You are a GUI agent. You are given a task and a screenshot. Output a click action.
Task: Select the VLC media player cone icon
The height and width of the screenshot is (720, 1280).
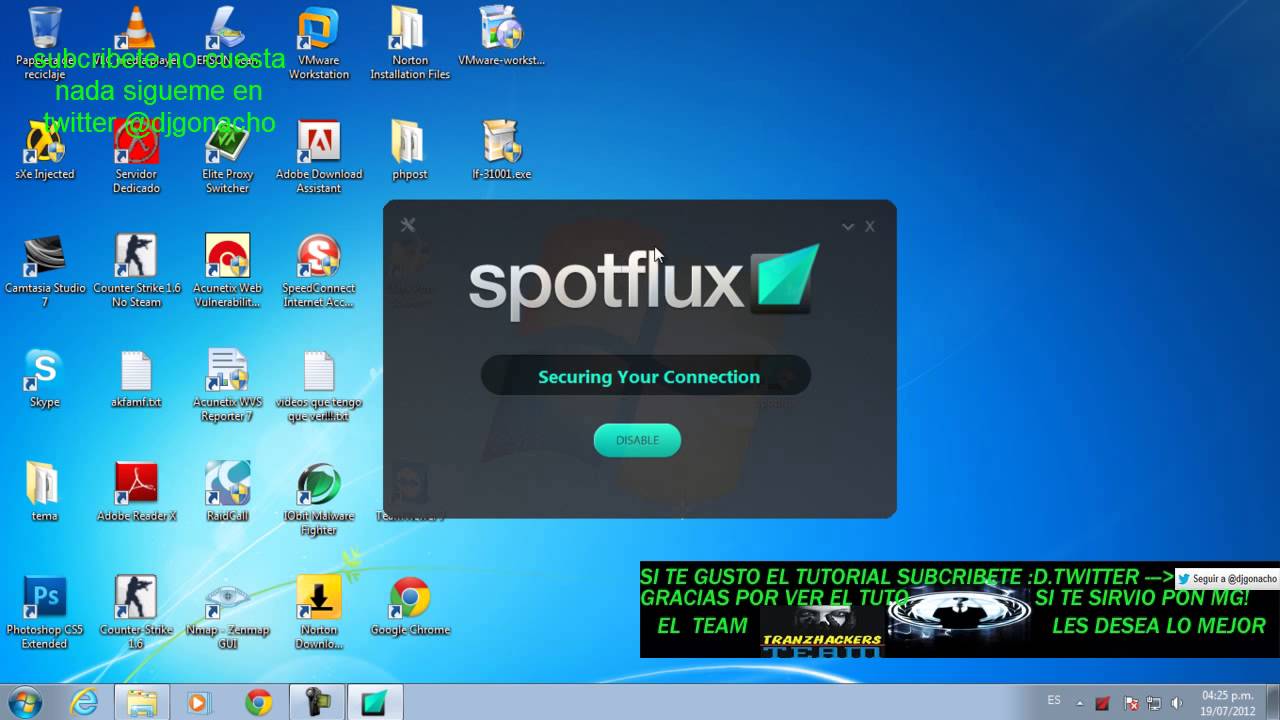(136, 36)
